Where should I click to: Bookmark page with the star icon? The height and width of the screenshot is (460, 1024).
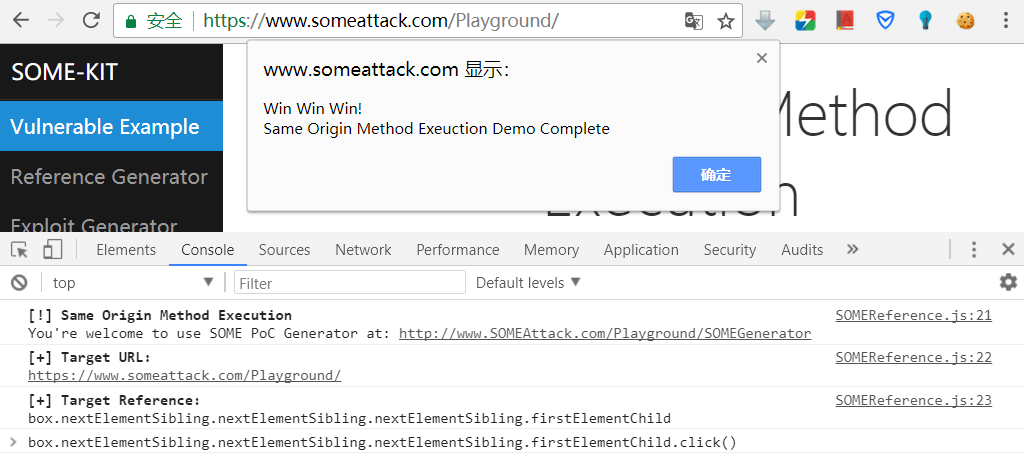[x=726, y=22]
